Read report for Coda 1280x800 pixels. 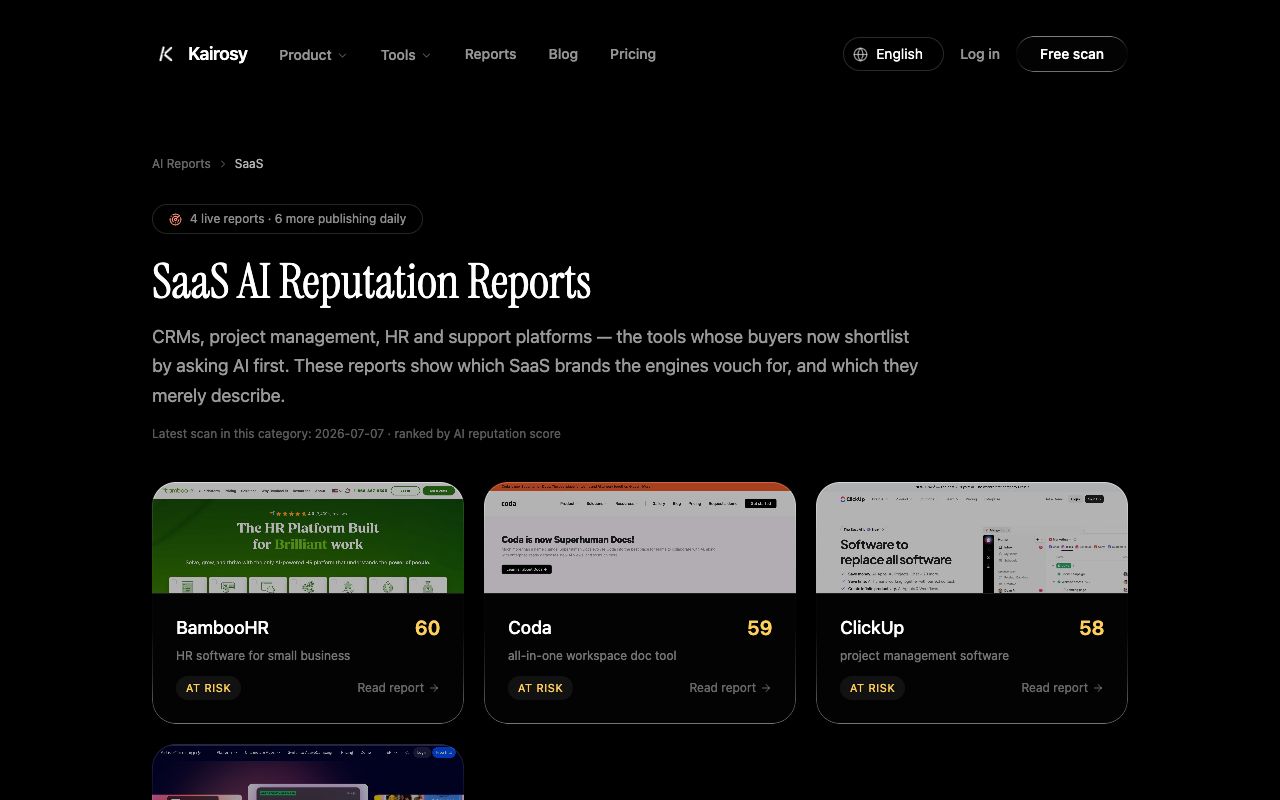coord(730,688)
